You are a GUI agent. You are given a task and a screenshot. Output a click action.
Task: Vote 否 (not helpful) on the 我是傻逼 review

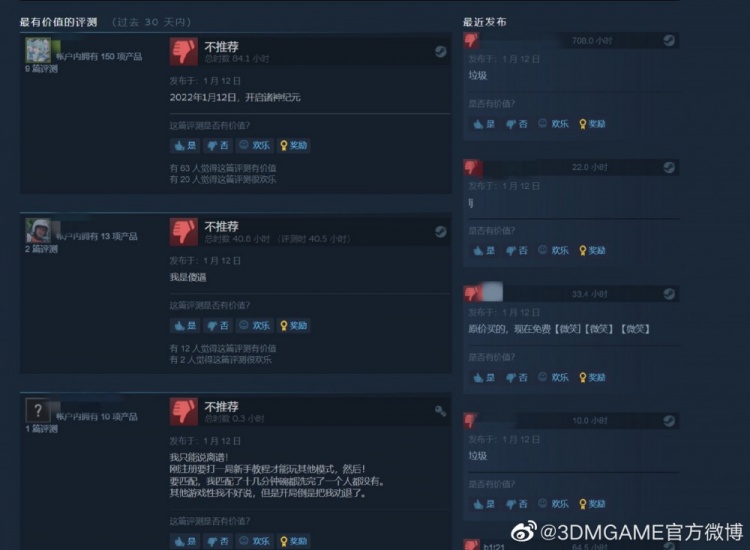tap(218, 326)
